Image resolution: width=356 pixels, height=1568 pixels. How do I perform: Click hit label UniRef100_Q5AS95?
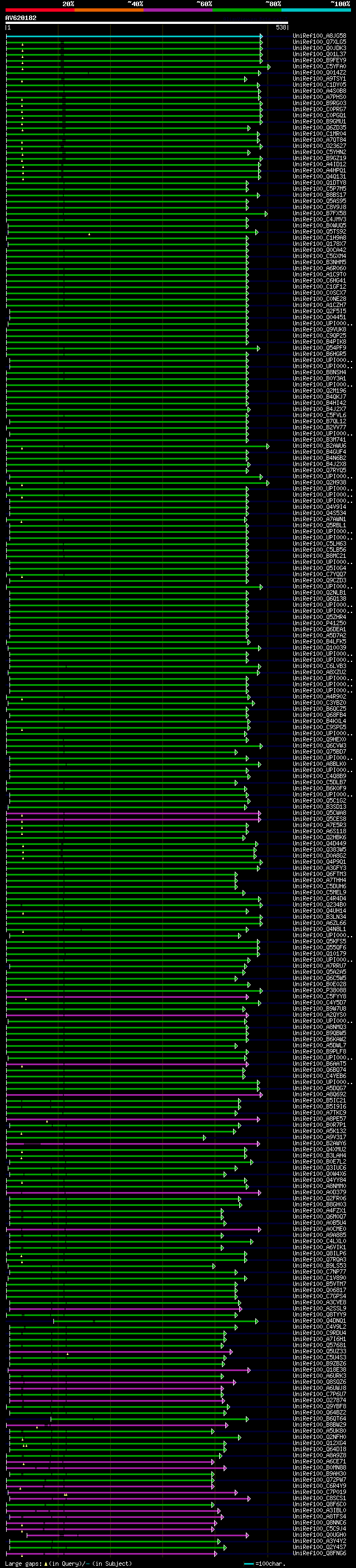319,201
